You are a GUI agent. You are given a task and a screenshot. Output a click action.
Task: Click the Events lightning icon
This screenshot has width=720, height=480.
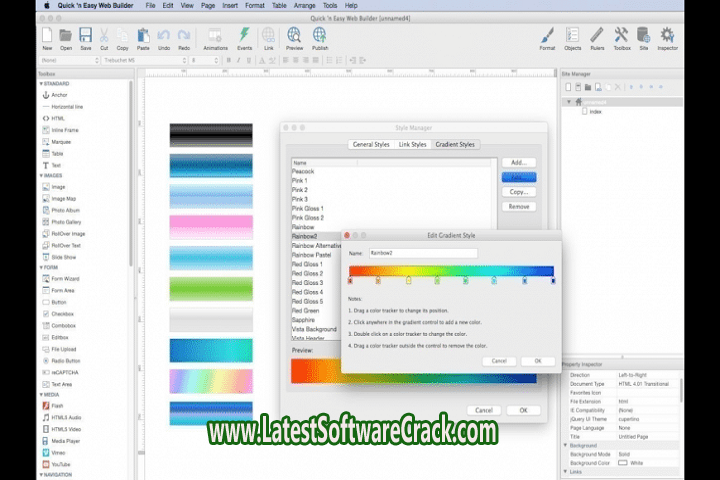click(x=244, y=36)
